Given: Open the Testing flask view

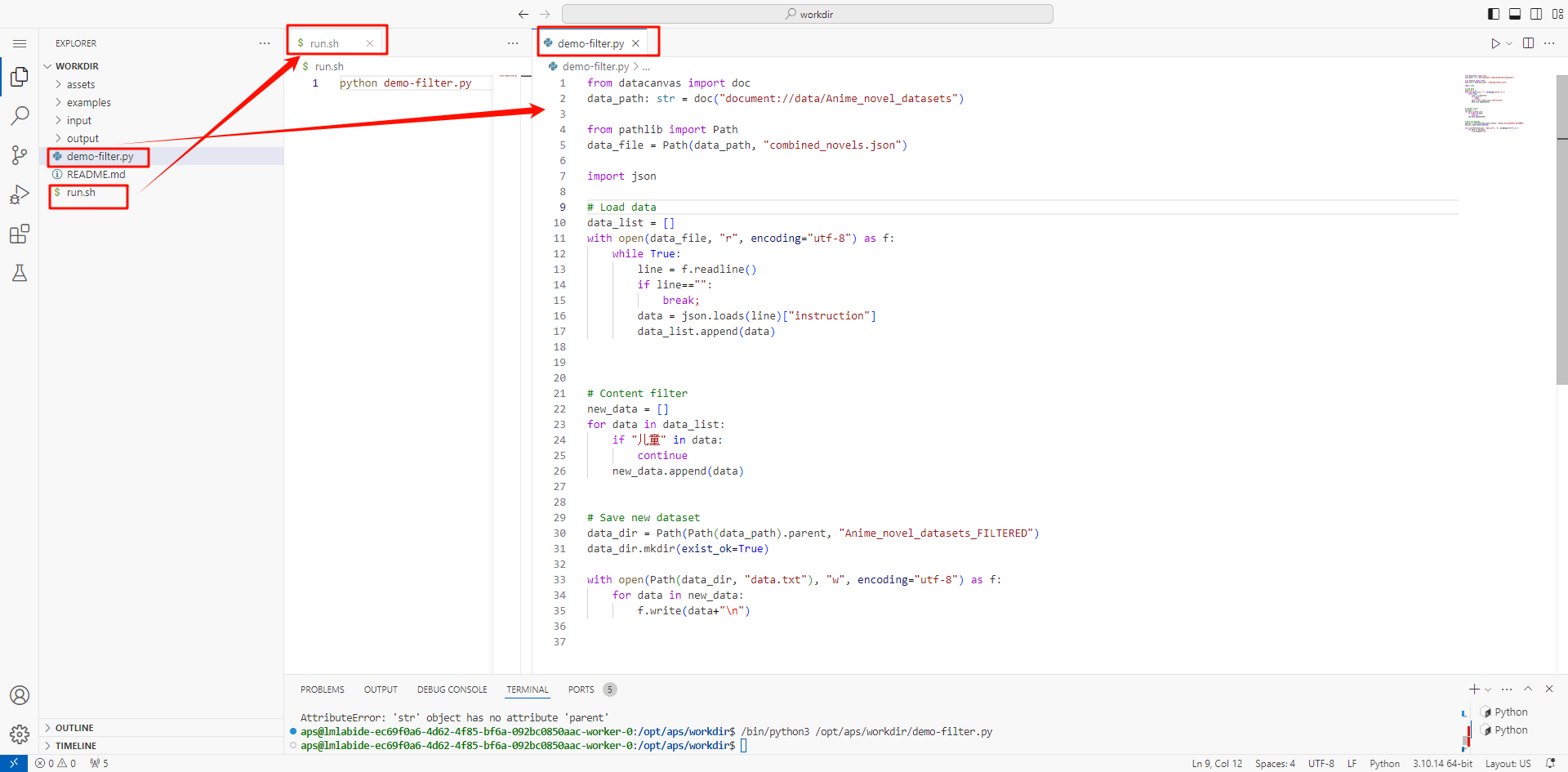Looking at the screenshot, I should pyautogui.click(x=20, y=273).
